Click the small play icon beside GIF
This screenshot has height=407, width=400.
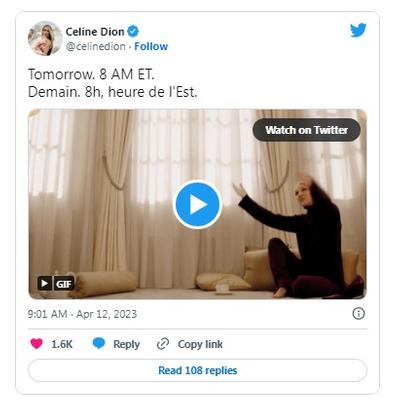click(x=44, y=284)
